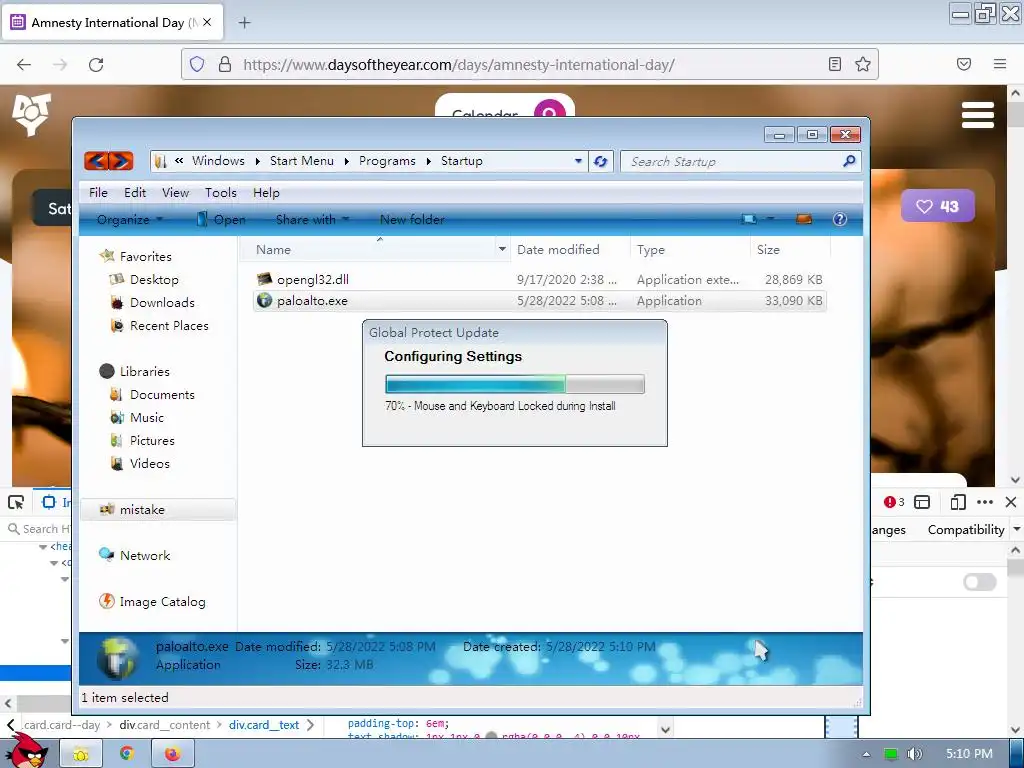
Task: Click the Configuring Settings progress bar
Action: pos(515,384)
